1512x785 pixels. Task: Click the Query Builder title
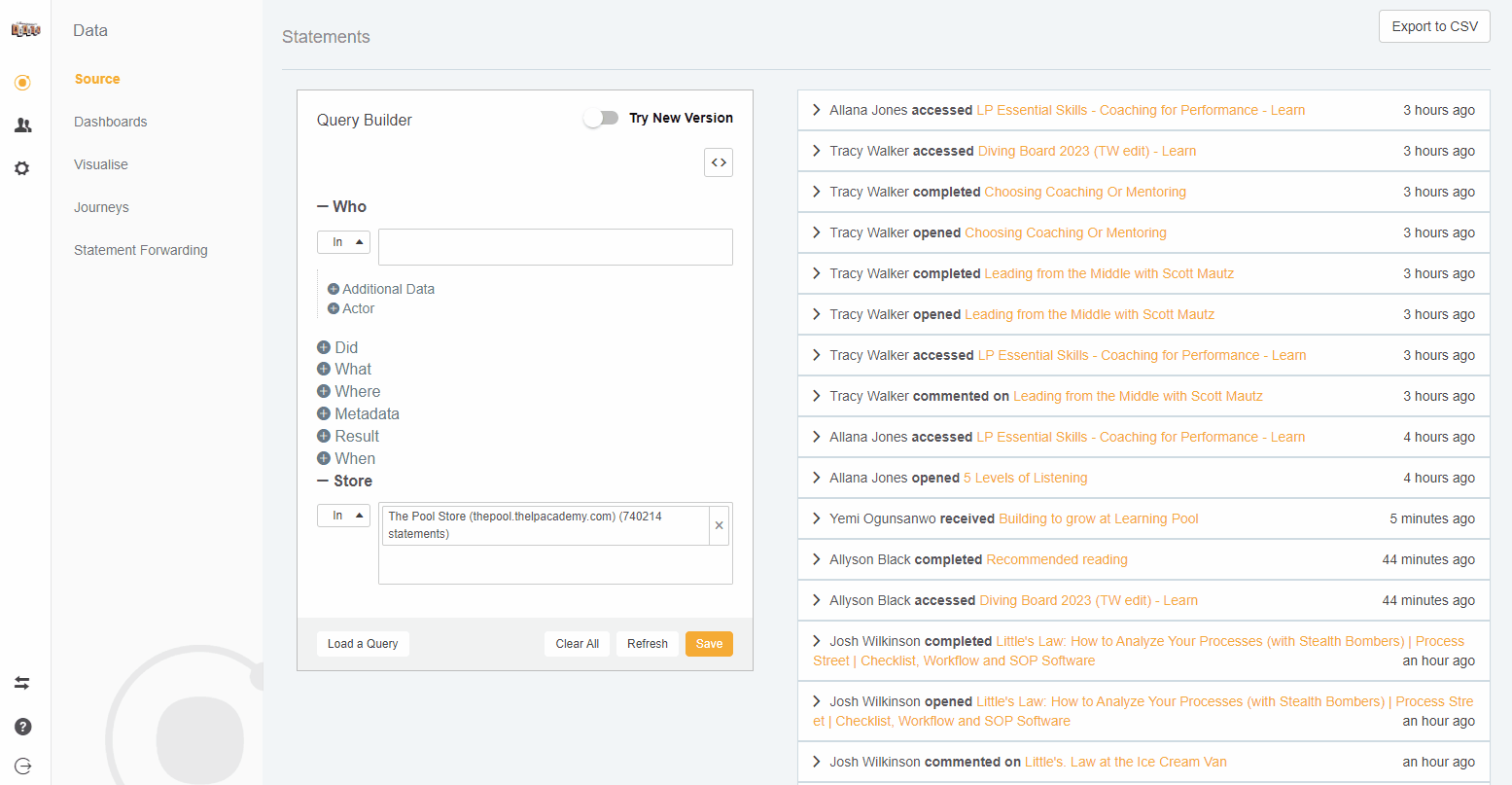365,120
